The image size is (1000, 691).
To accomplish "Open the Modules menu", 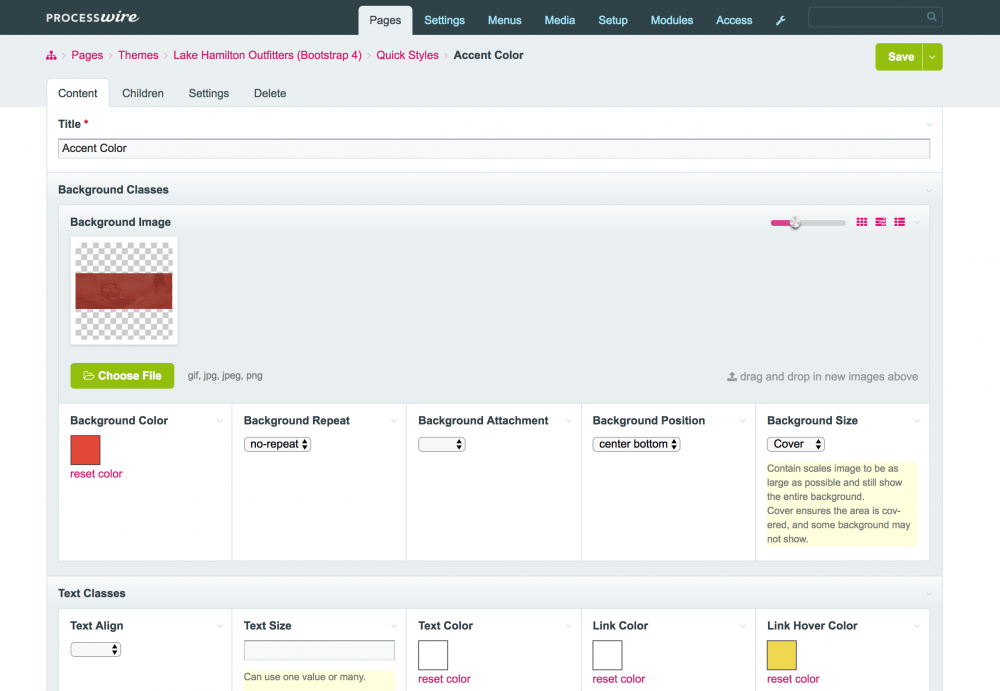I will (671, 20).
